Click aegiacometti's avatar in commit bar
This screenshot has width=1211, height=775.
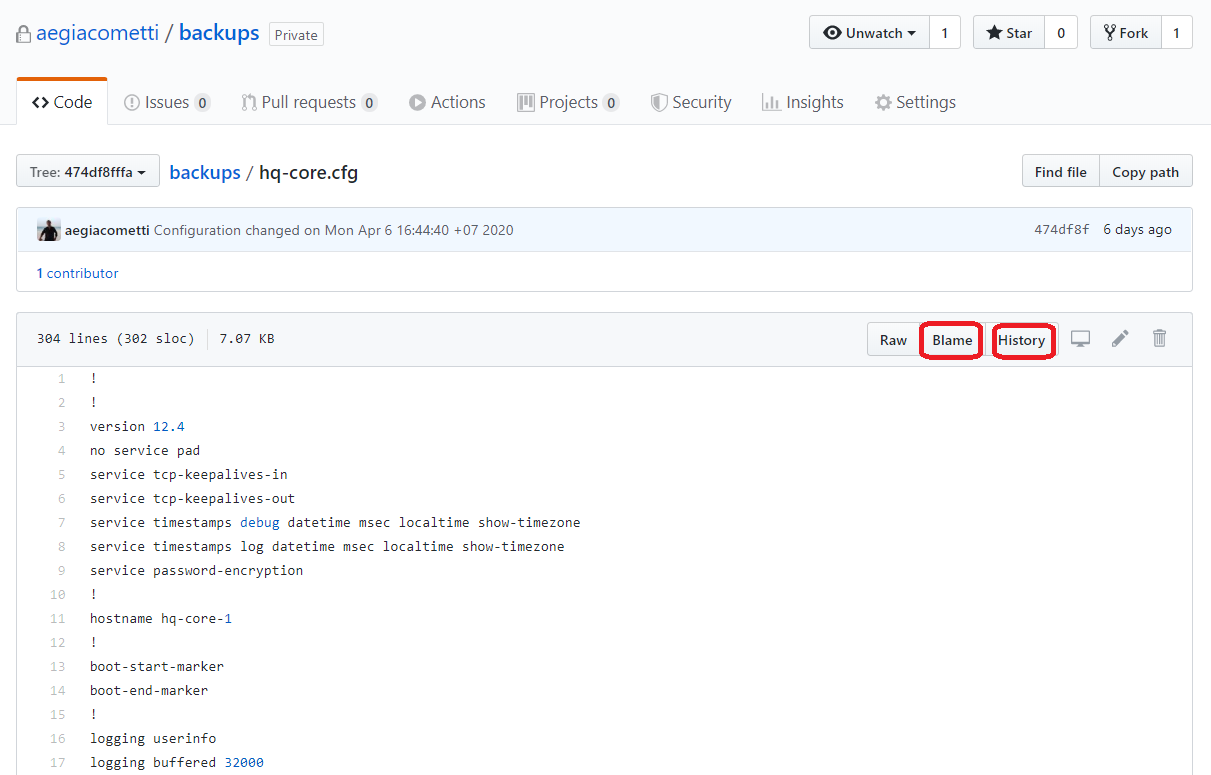click(x=49, y=230)
